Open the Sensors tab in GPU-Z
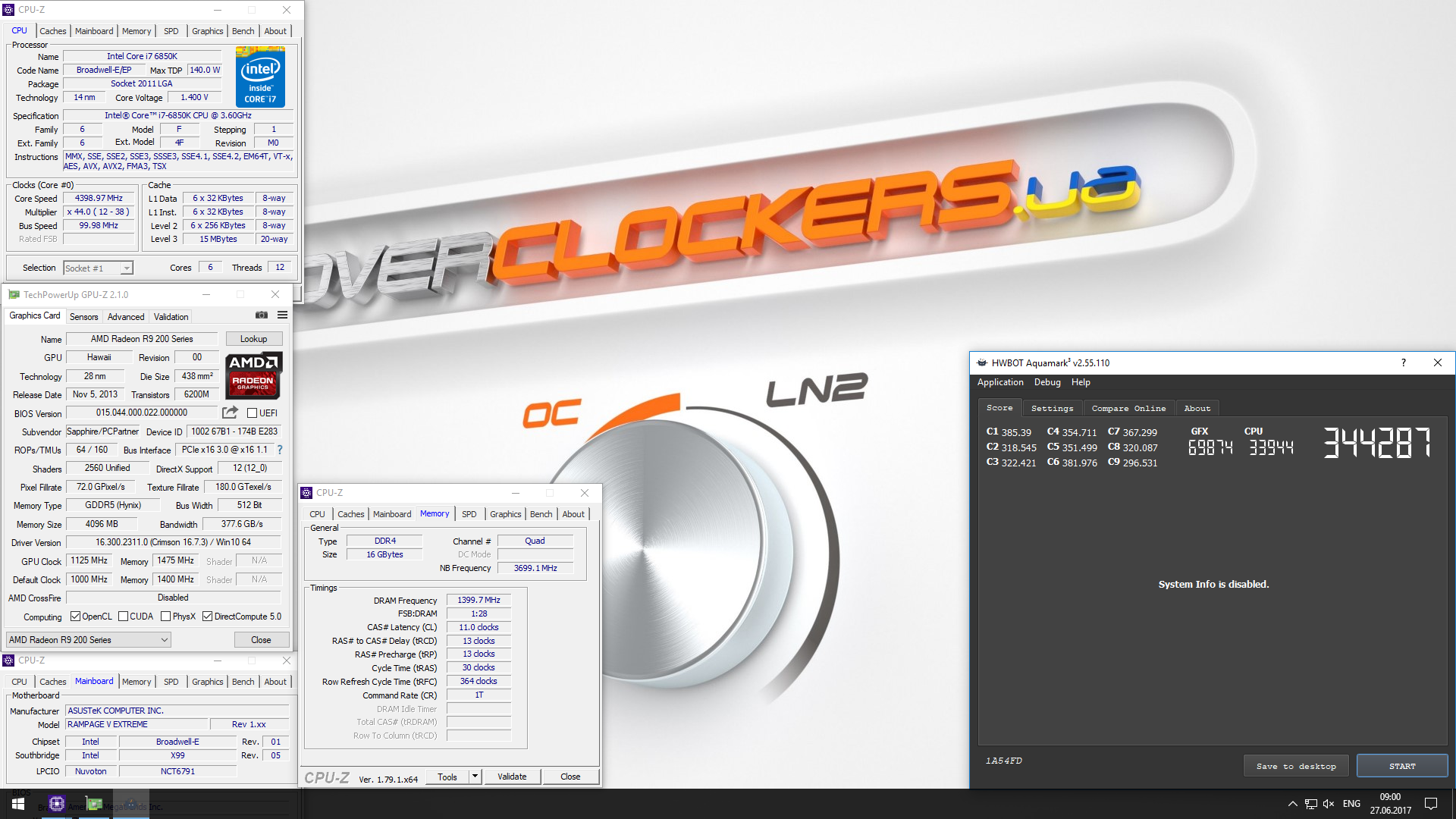The height and width of the screenshot is (819, 1456). (84, 317)
